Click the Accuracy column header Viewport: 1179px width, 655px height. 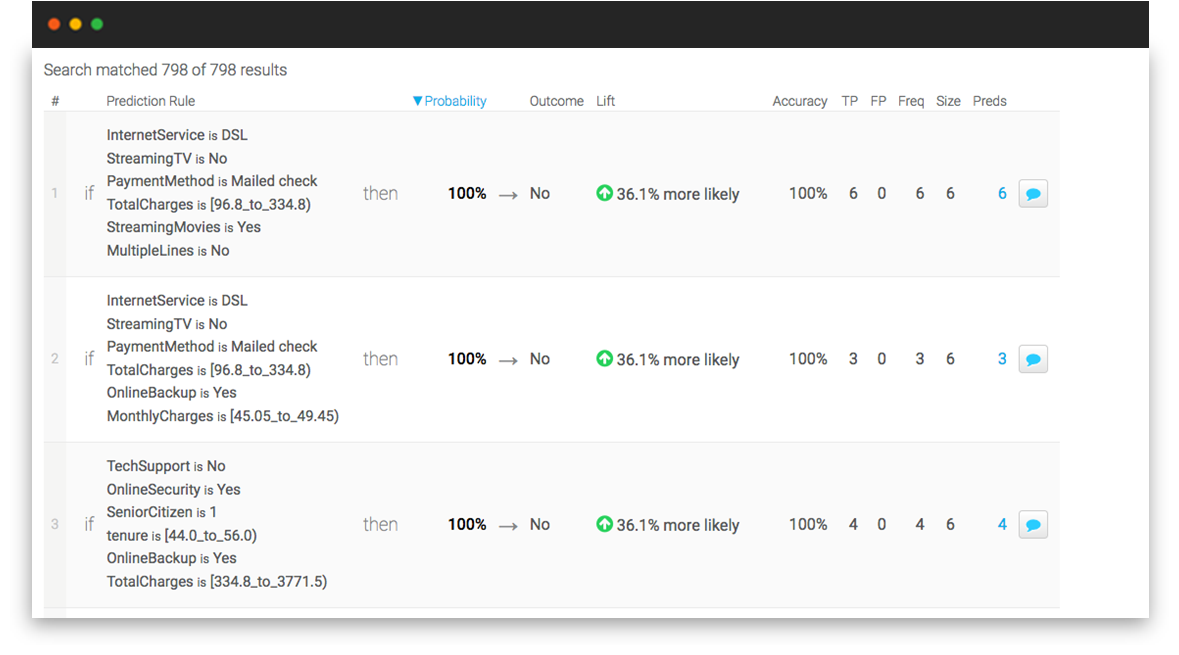click(799, 101)
